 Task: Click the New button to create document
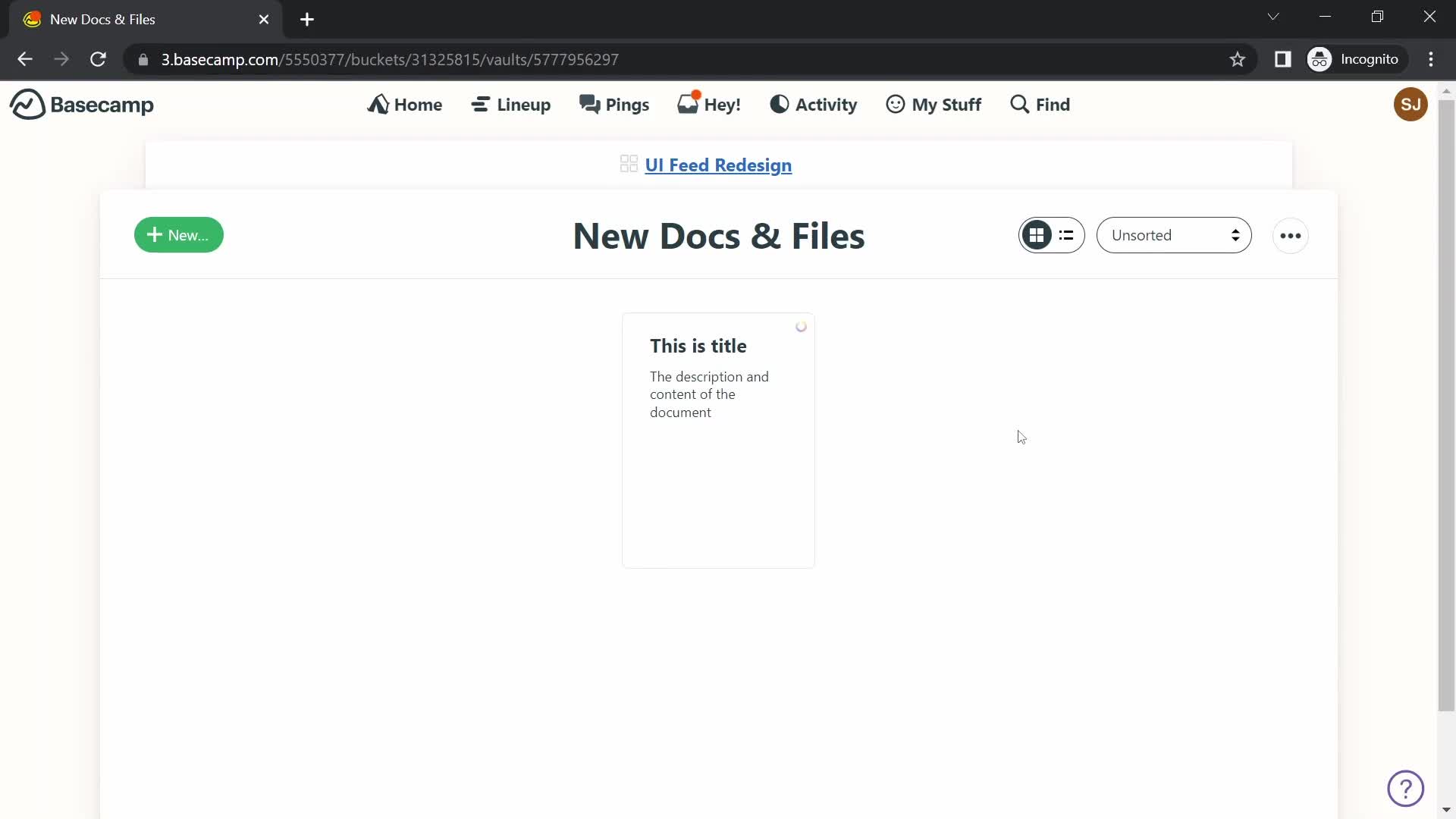point(179,235)
